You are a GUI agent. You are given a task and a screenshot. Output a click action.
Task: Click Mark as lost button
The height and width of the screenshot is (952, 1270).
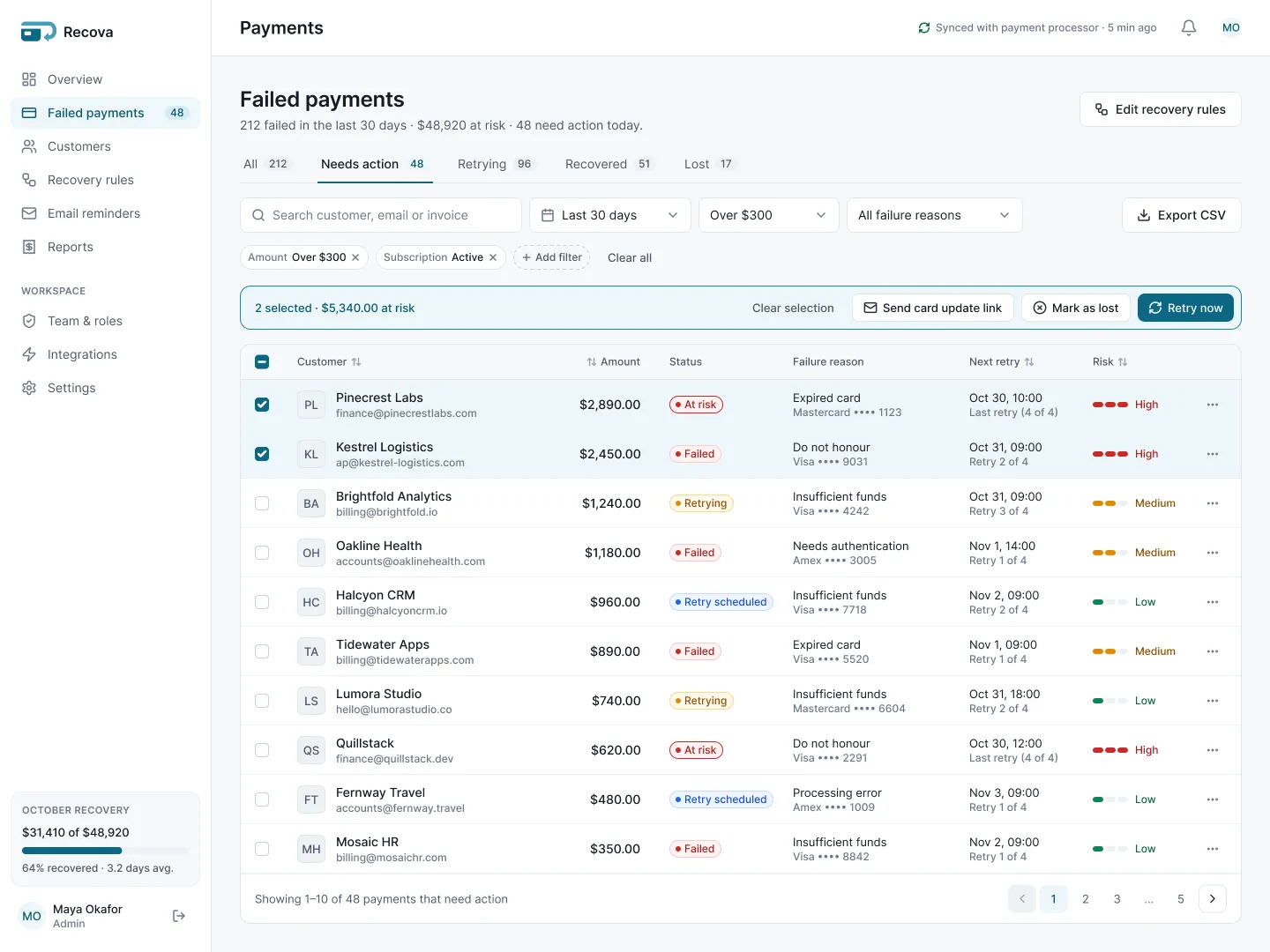(x=1076, y=308)
